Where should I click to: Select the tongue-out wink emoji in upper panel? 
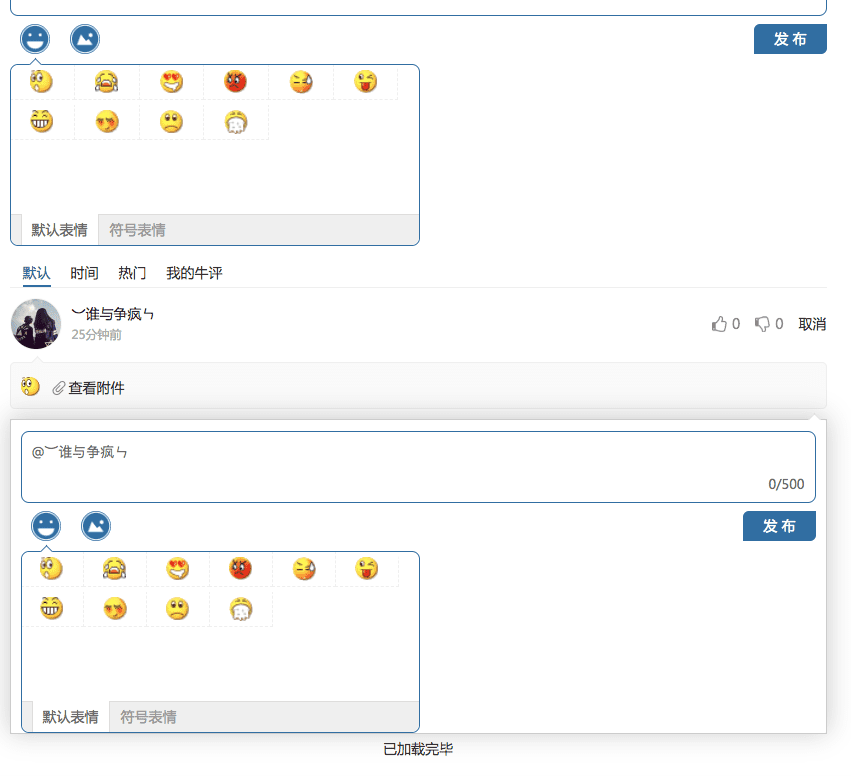pyautogui.click(x=365, y=81)
